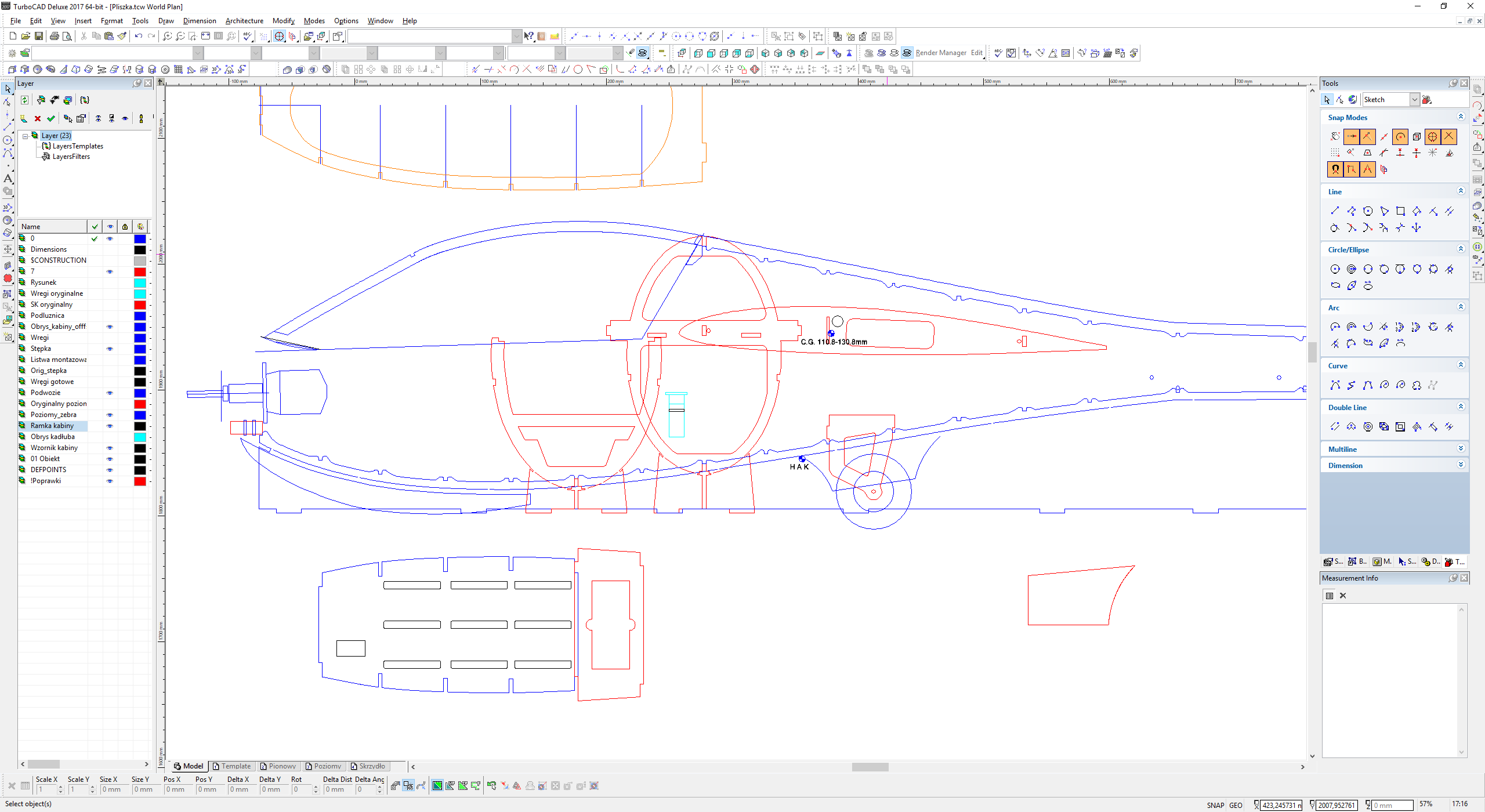This screenshot has height=812, width=1485.
Task: Click the Scale X input field
Action: tap(46, 789)
